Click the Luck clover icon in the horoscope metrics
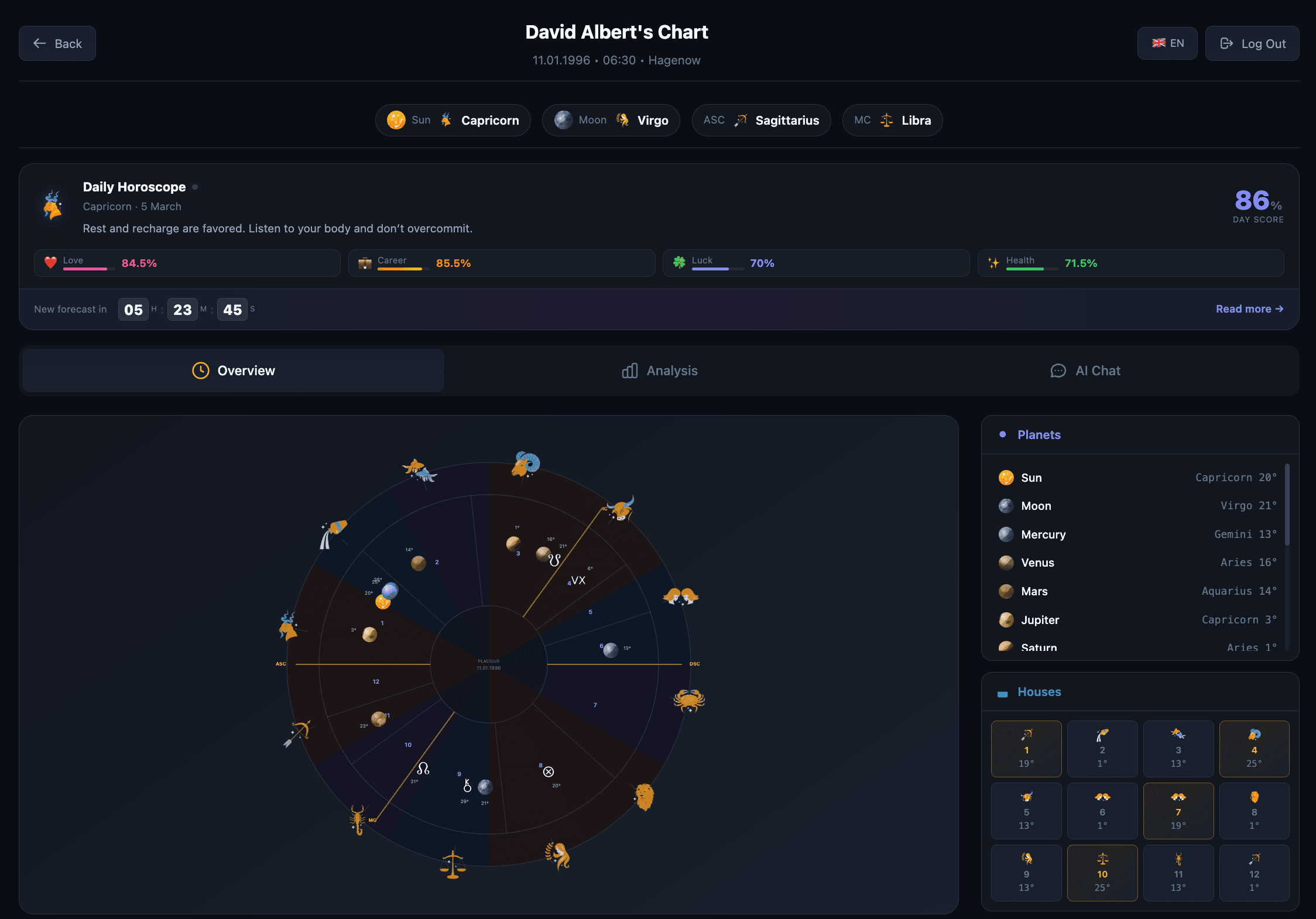The image size is (1316, 919). point(680,262)
